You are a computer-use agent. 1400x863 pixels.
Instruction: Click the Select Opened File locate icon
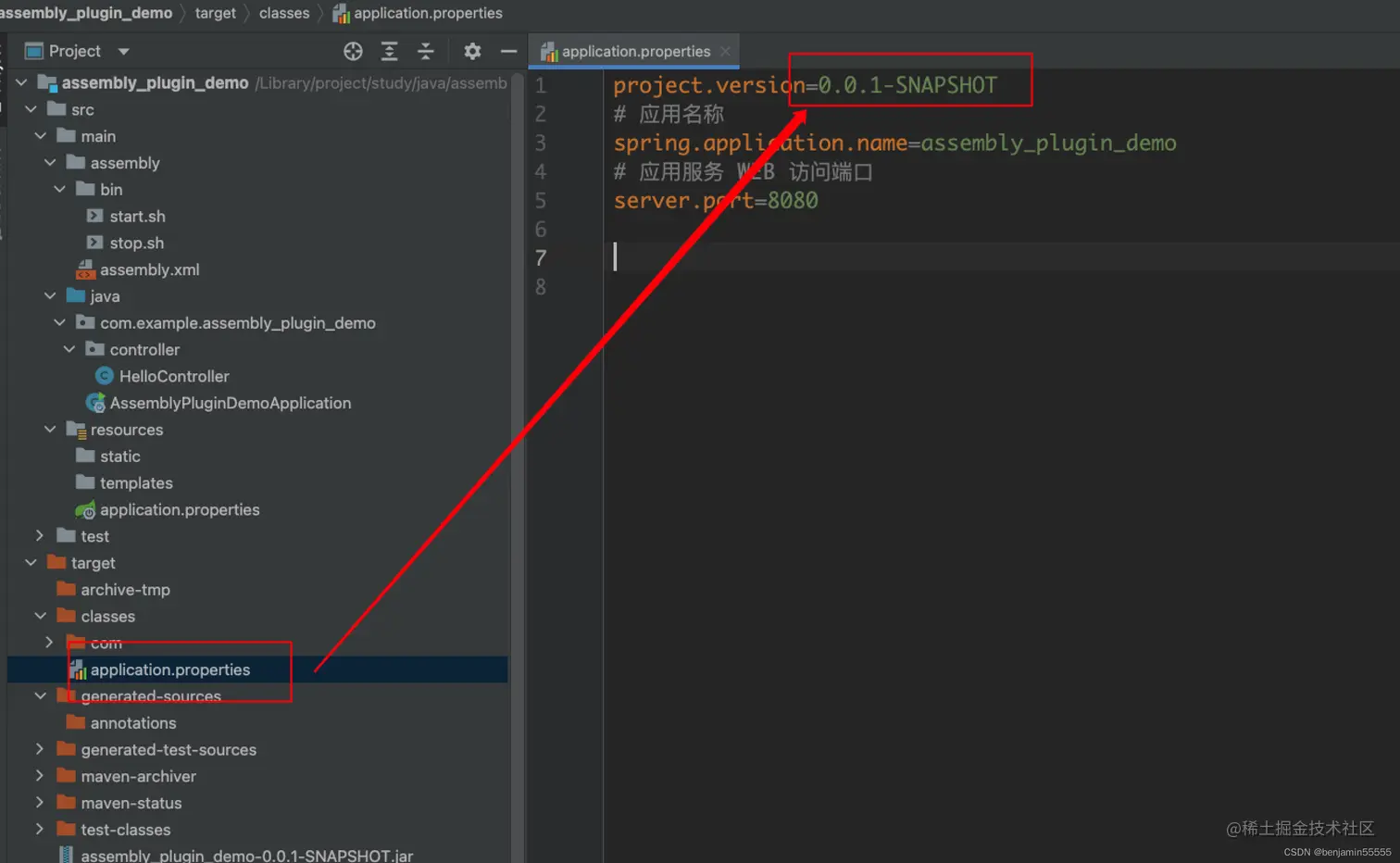point(353,51)
